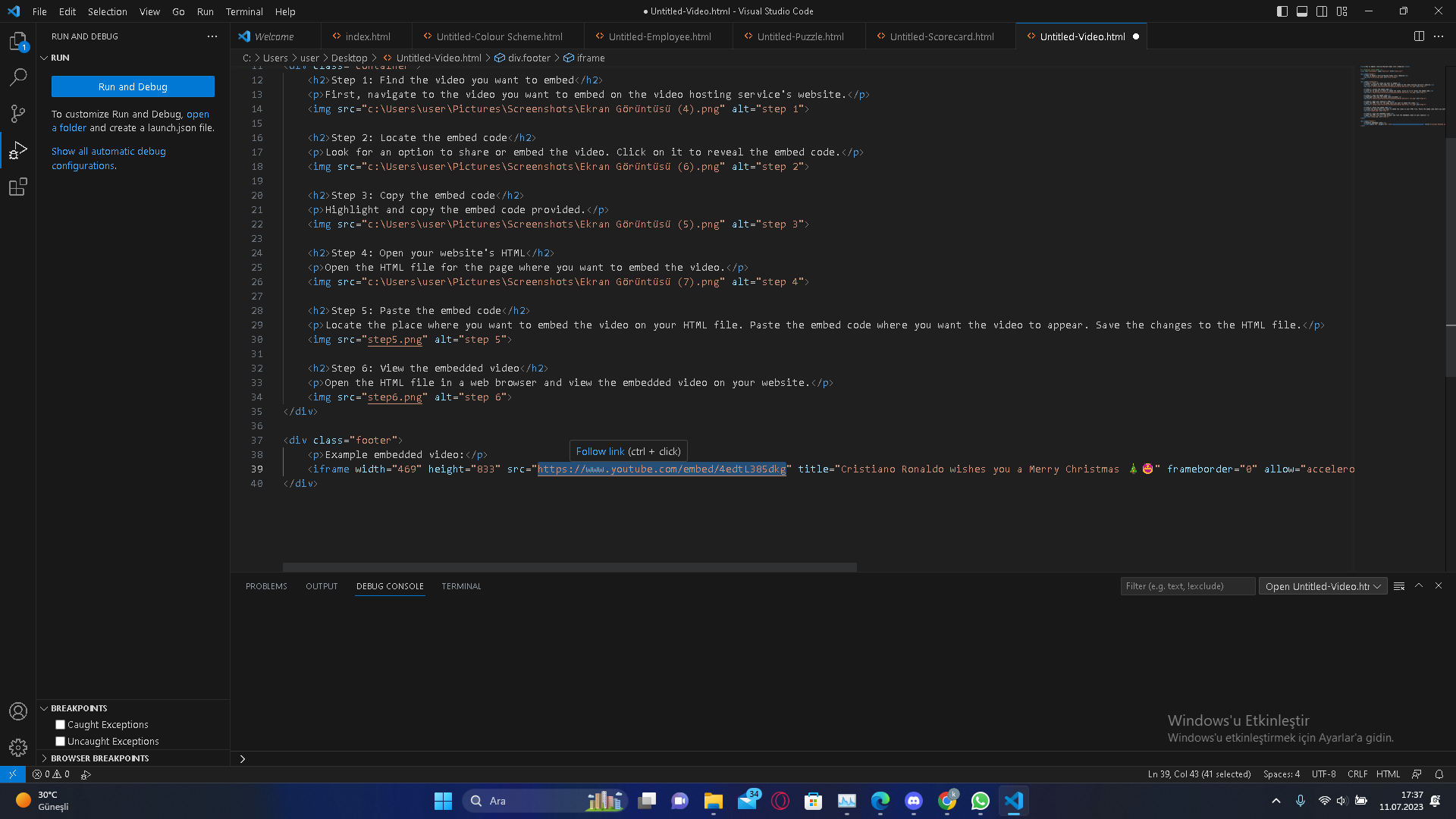The width and height of the screenshot is (1456, 819).
Task: Click the Run and Debug button
Action: pyautogui.click(x=133, y=86)
